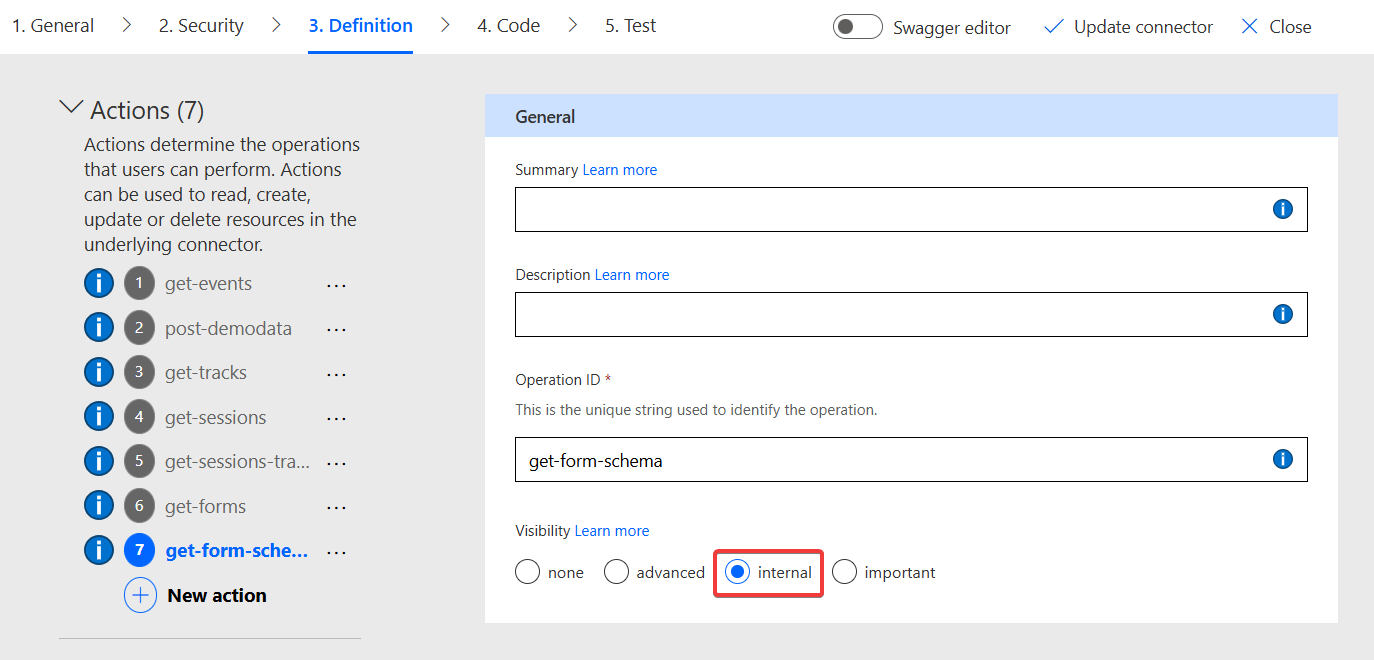This screenshot has width=1374, height=660.
Task: Click info icon in Operation ID field
Action: 1282,459
